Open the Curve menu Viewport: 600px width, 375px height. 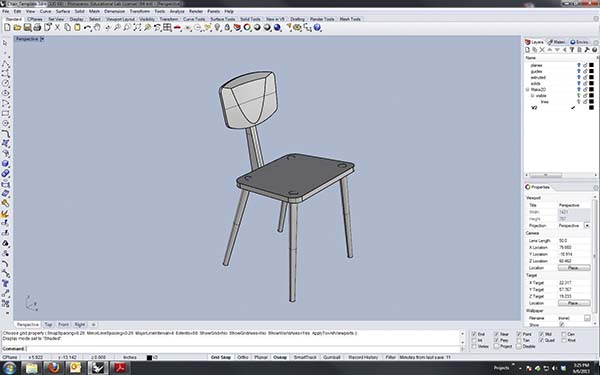[x=45, y=11]
